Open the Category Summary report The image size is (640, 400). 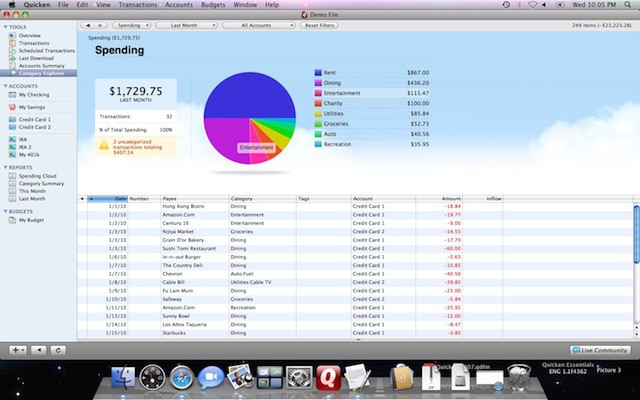point(41,184)
